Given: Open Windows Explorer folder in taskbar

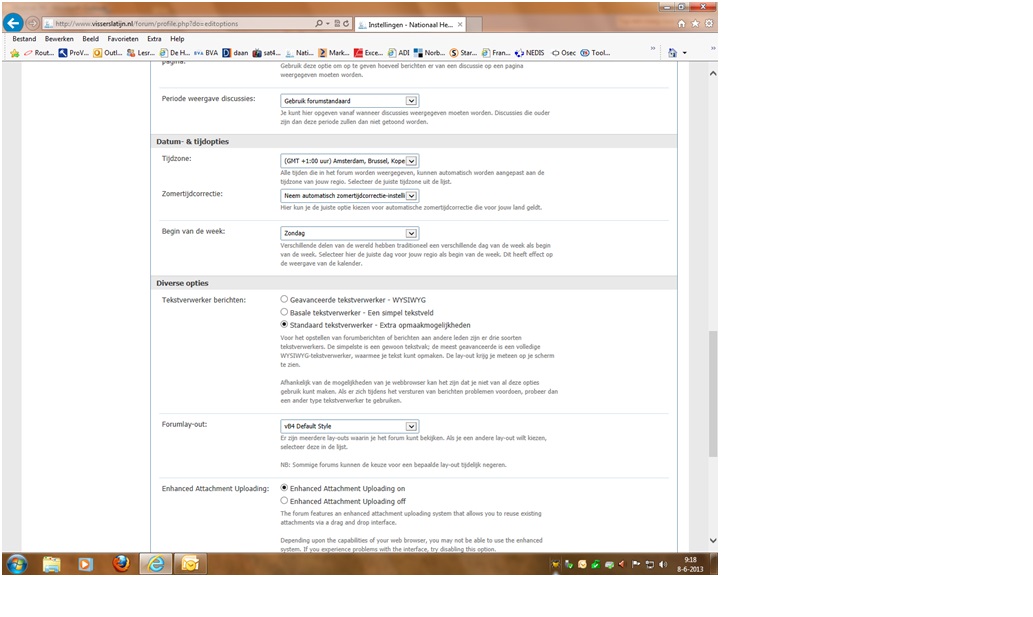Looking at the screenshot, I should [52, 563].
